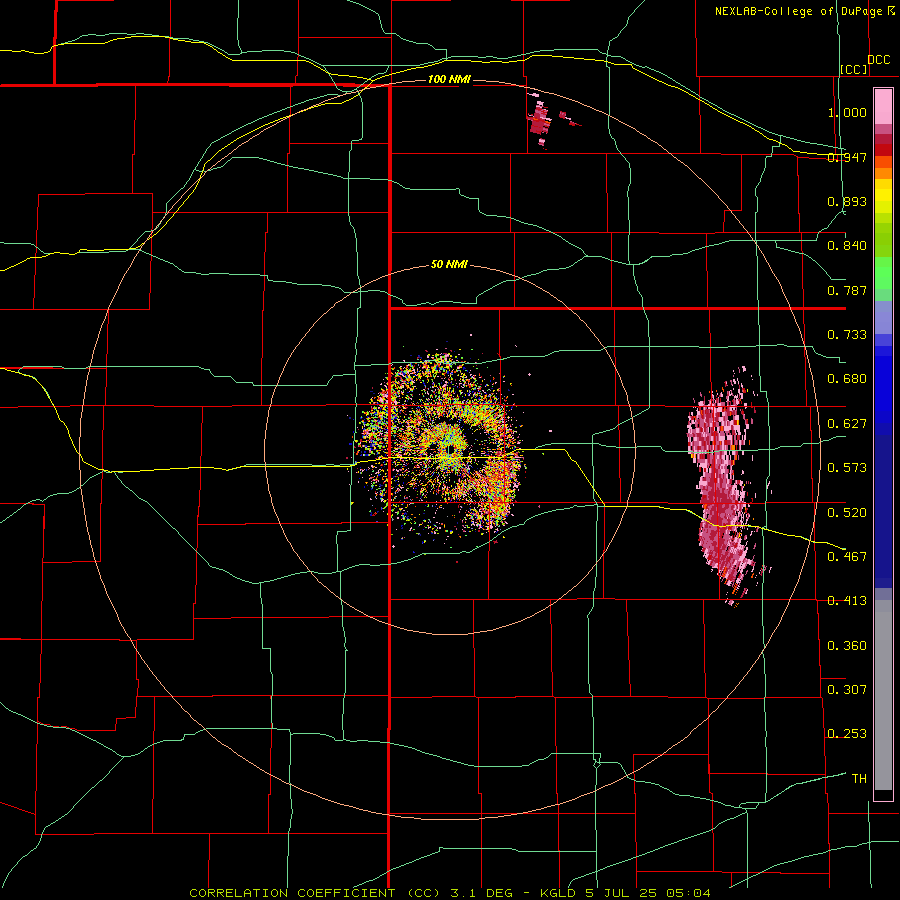Click the DCC label above the color scale
This screenshot has width=900, height=900.
point(878,60)
